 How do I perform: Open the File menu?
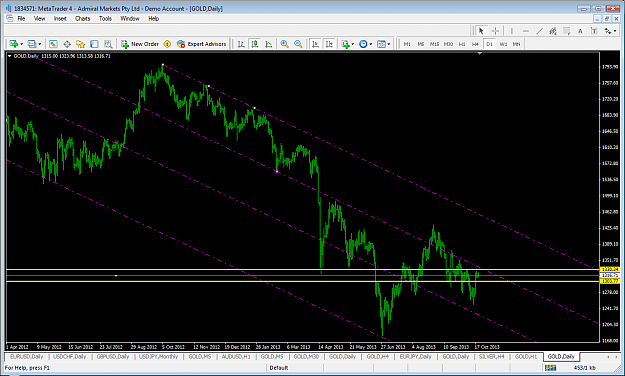21,18
